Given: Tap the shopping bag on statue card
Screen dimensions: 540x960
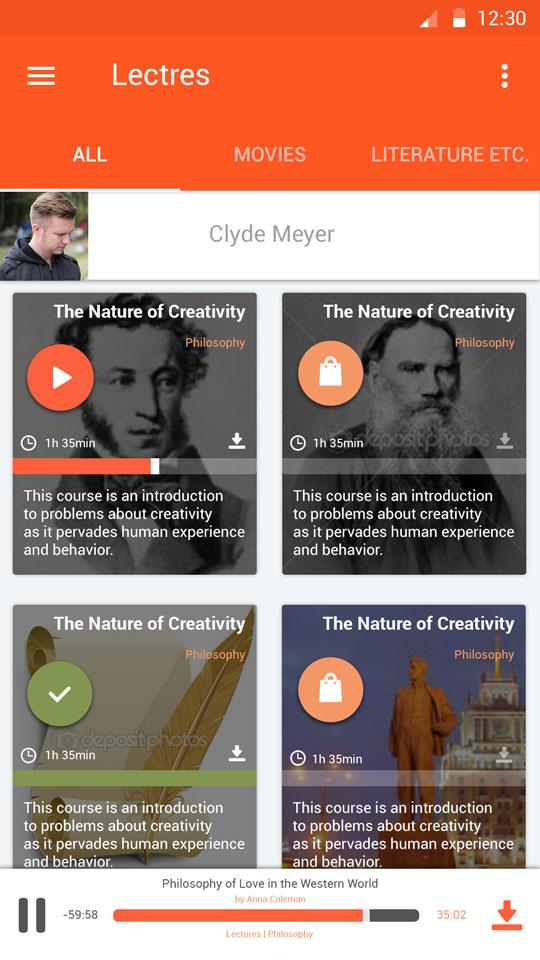Looking at the screenshot, I should click(x=331, y=690).
